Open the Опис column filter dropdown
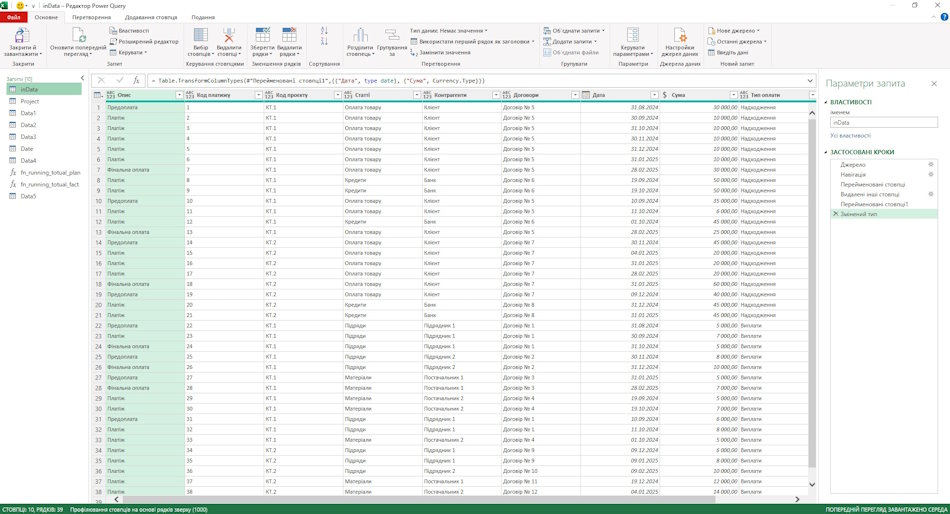Viewport: 950px width, 514px height. (179, 95)
